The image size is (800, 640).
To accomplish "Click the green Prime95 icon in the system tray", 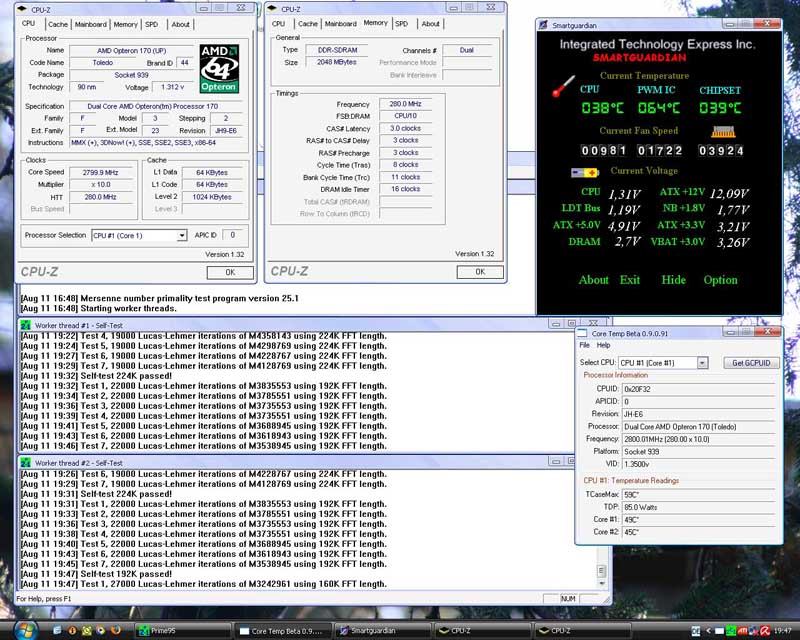I will pyautogui.click(x=731, y=631).
